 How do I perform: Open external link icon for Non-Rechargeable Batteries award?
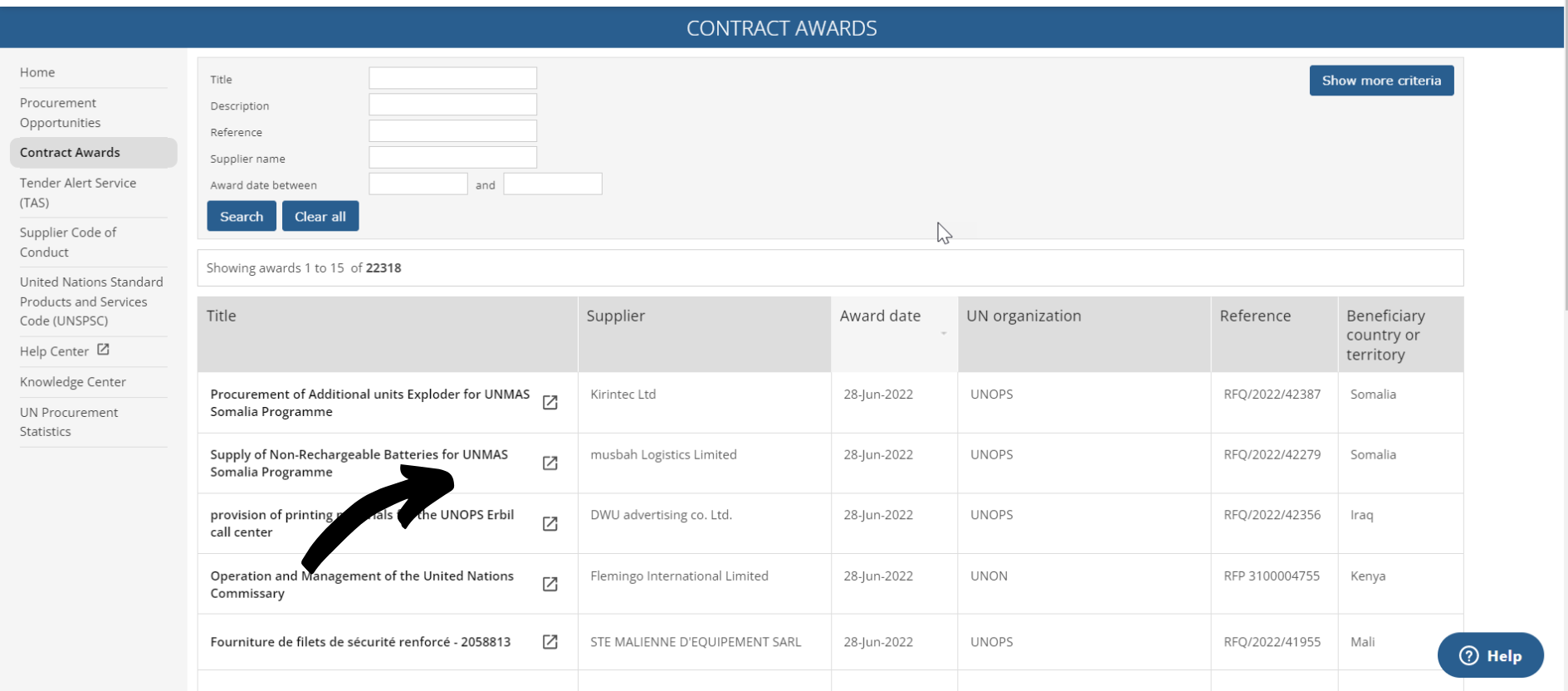click(550, 463)
